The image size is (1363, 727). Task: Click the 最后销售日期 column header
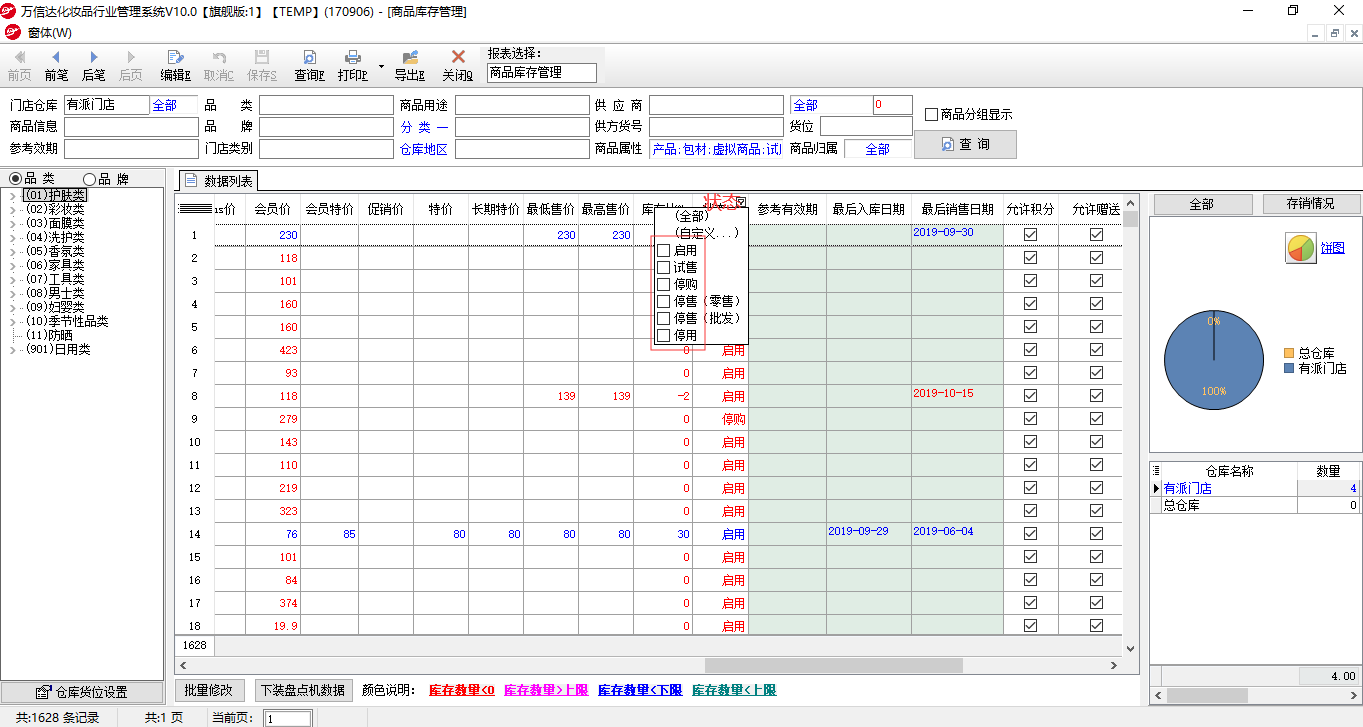click(957, 209)
